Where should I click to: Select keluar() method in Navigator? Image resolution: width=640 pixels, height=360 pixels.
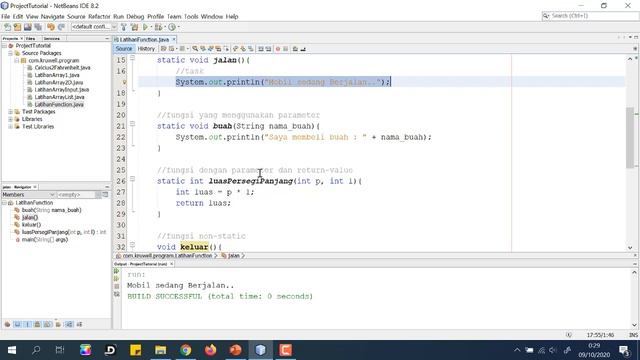[x=31, y=225]
